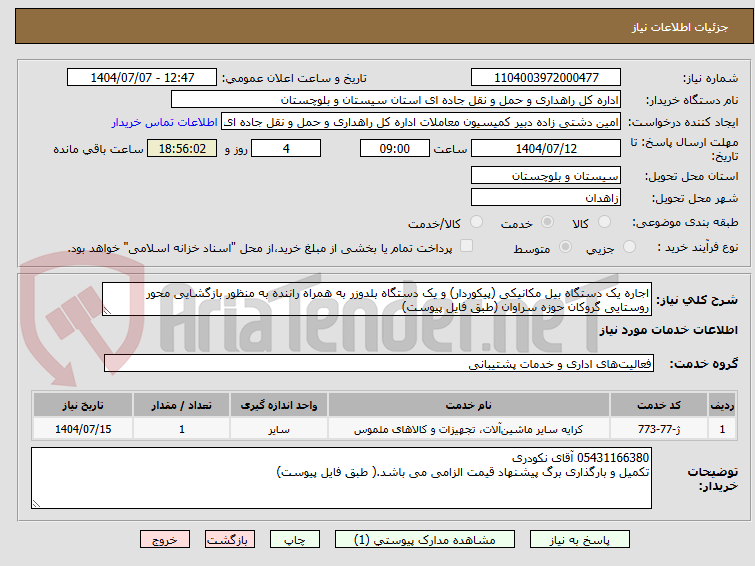Viewport: 755px width, 566px height.
Task: Click the date cell 1404/07/15
Action: pos(83,429)
